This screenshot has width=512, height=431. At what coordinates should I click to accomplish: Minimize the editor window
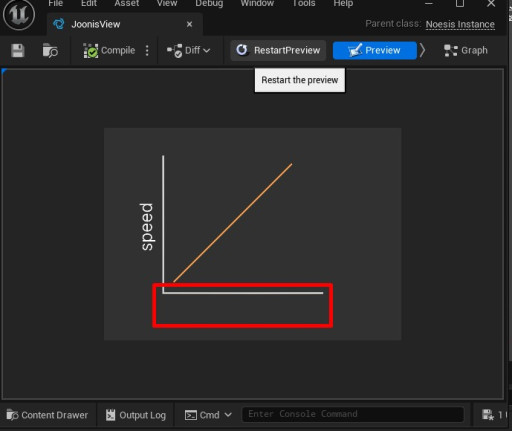tap(429, 4)
